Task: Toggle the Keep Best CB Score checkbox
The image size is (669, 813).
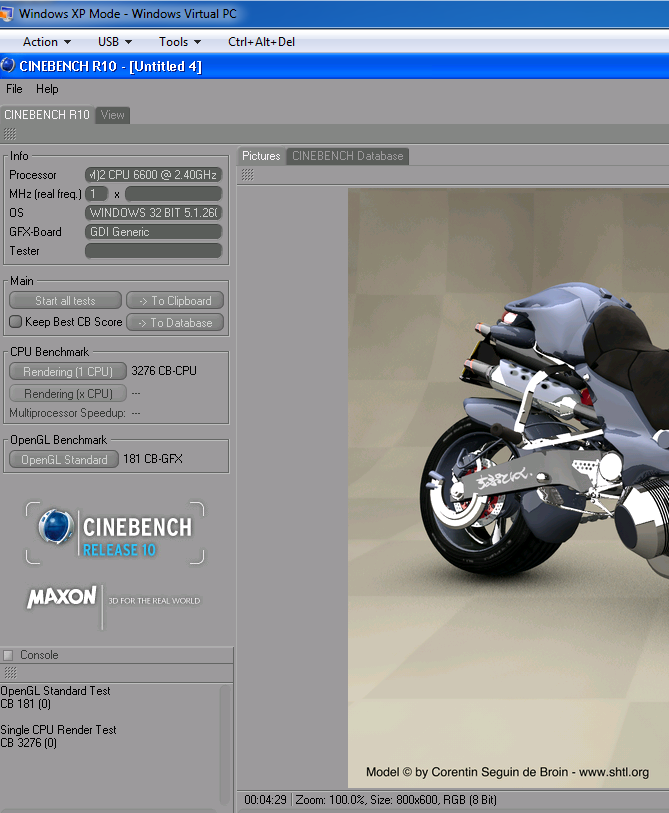Action: [16, 321]
